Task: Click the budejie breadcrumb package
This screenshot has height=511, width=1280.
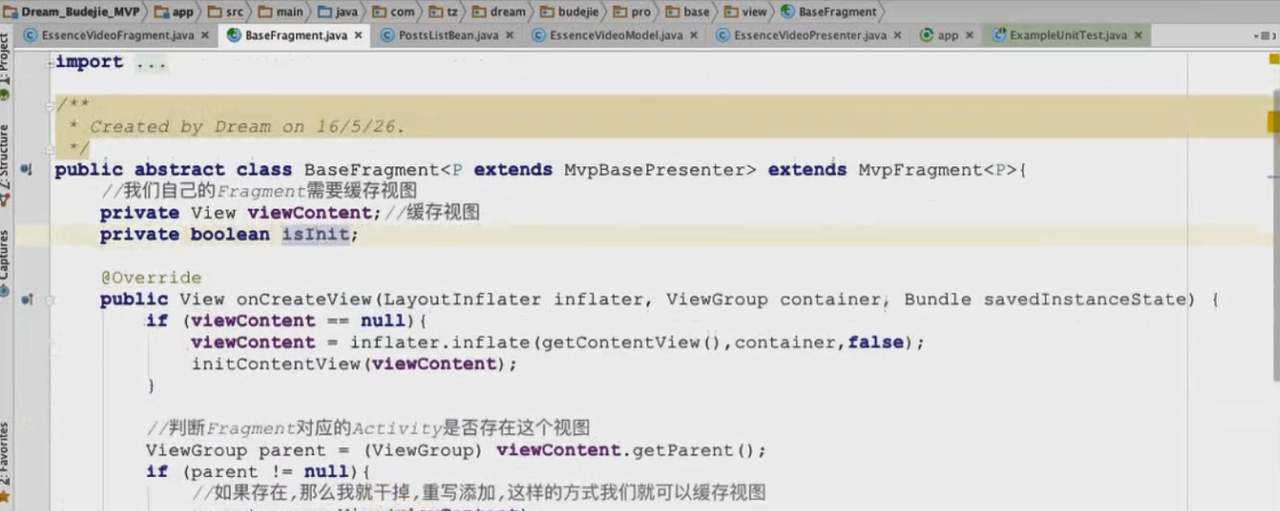Action: pos(568,12)
